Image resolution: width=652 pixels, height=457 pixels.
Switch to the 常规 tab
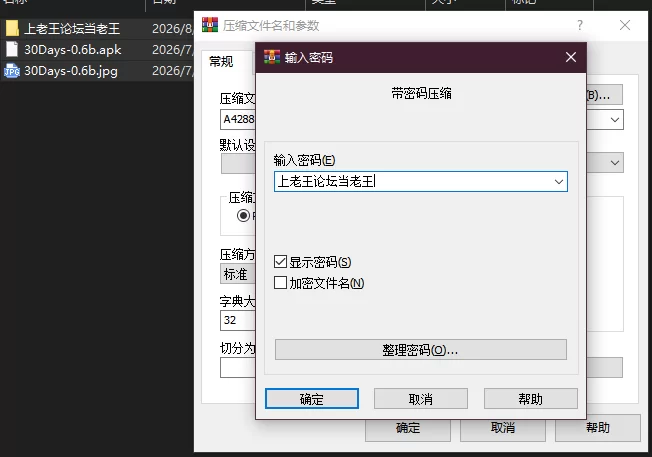[221, 62]
